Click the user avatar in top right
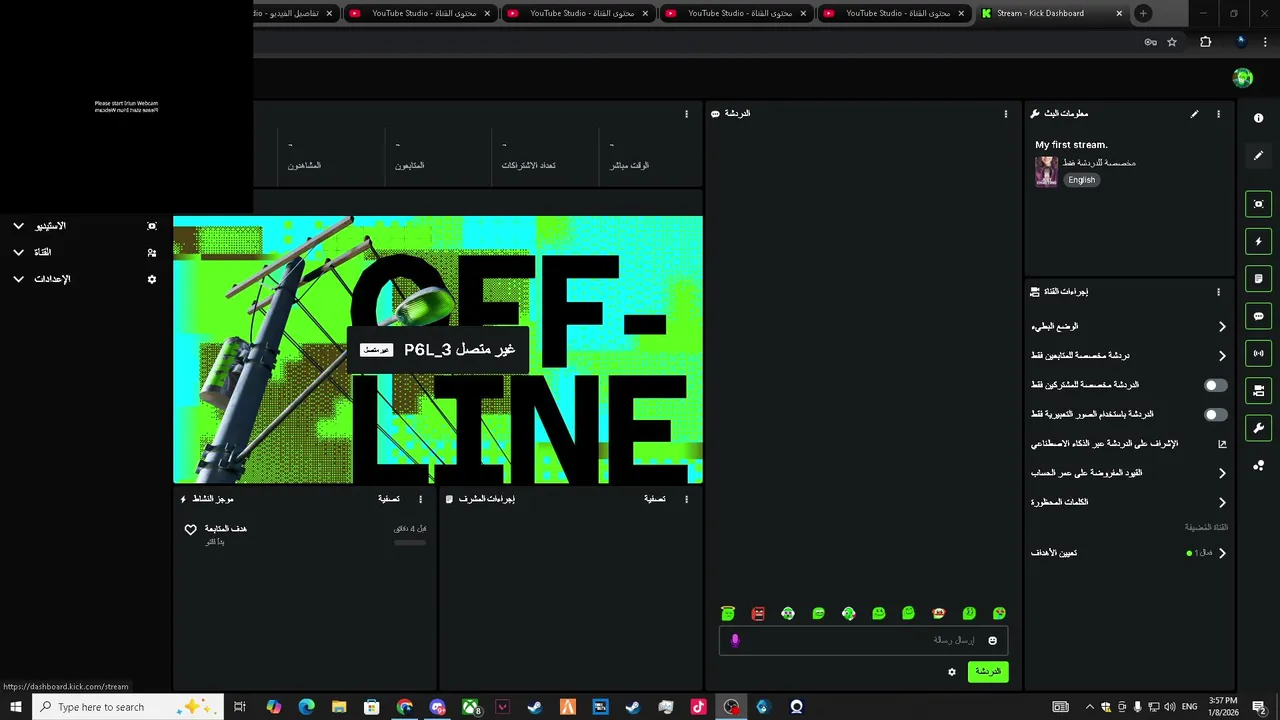1280x720 pixels. point(1243,78)
